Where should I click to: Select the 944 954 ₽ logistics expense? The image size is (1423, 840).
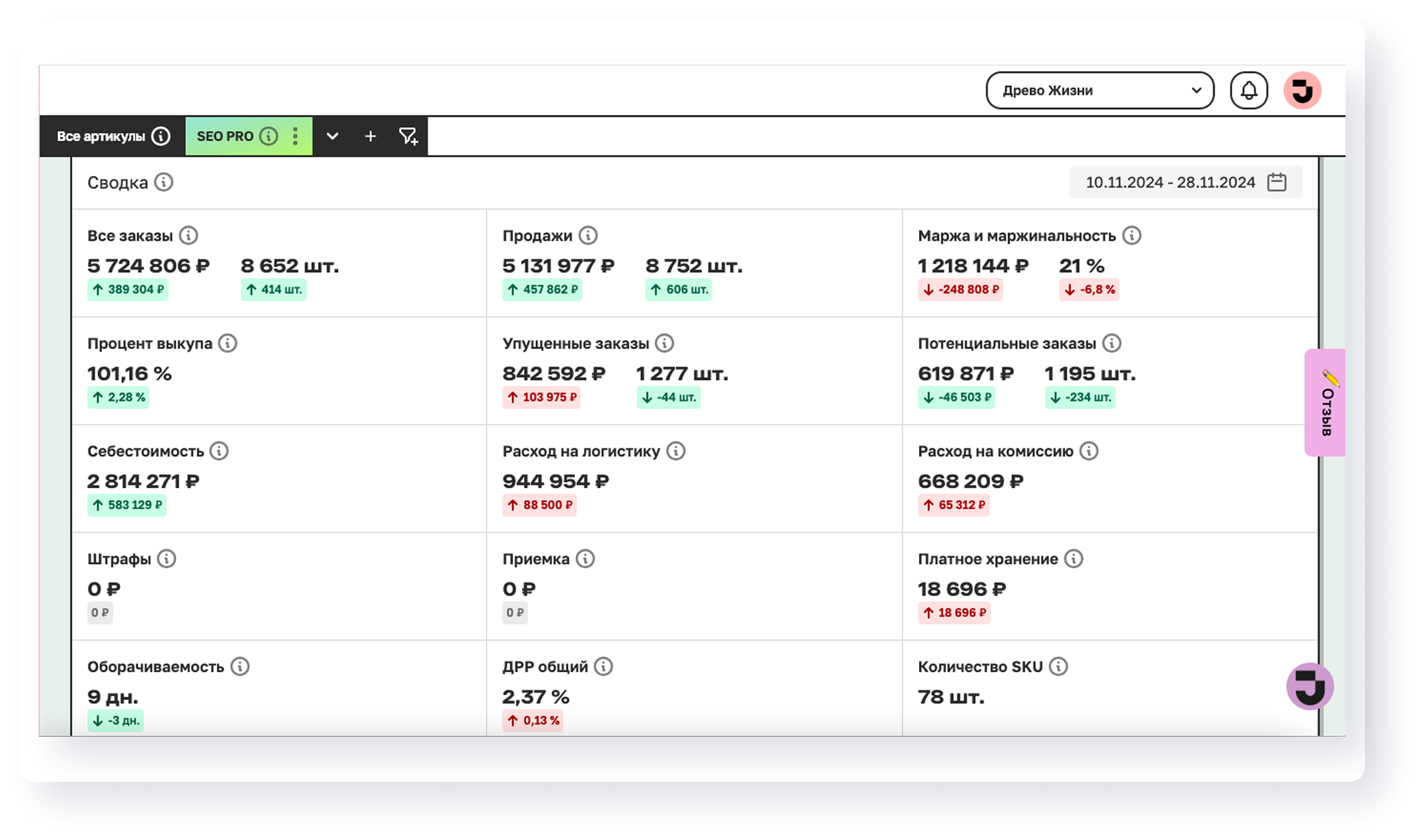point(556,481)
